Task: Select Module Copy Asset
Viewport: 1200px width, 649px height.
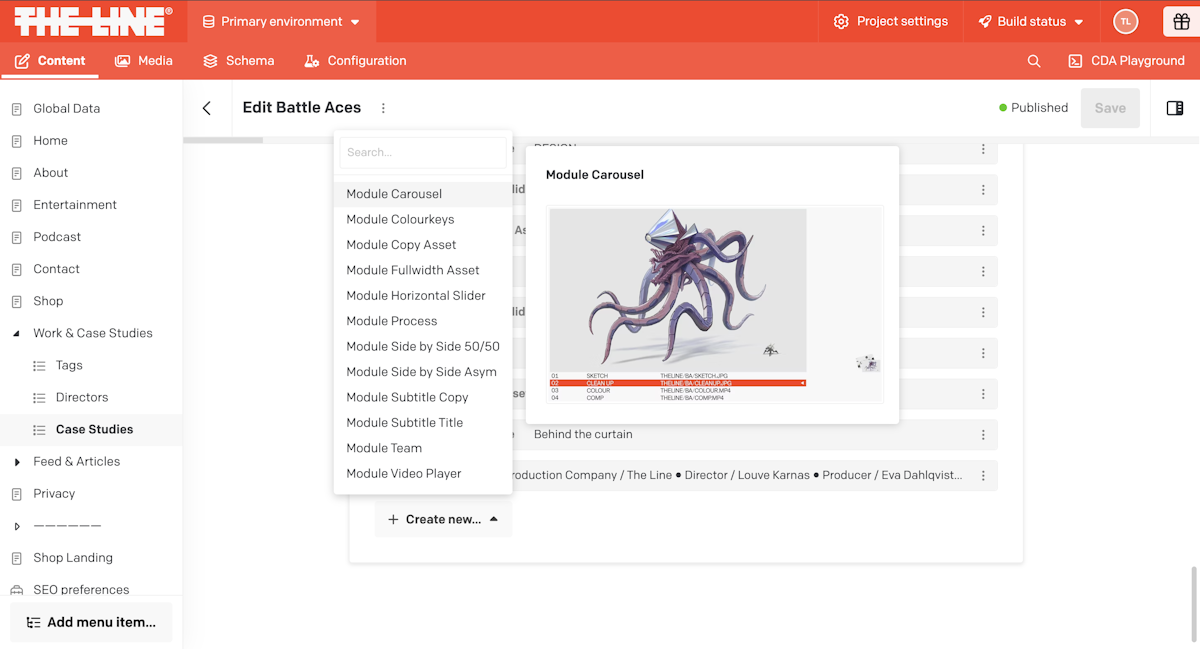Action: (423, 245)
